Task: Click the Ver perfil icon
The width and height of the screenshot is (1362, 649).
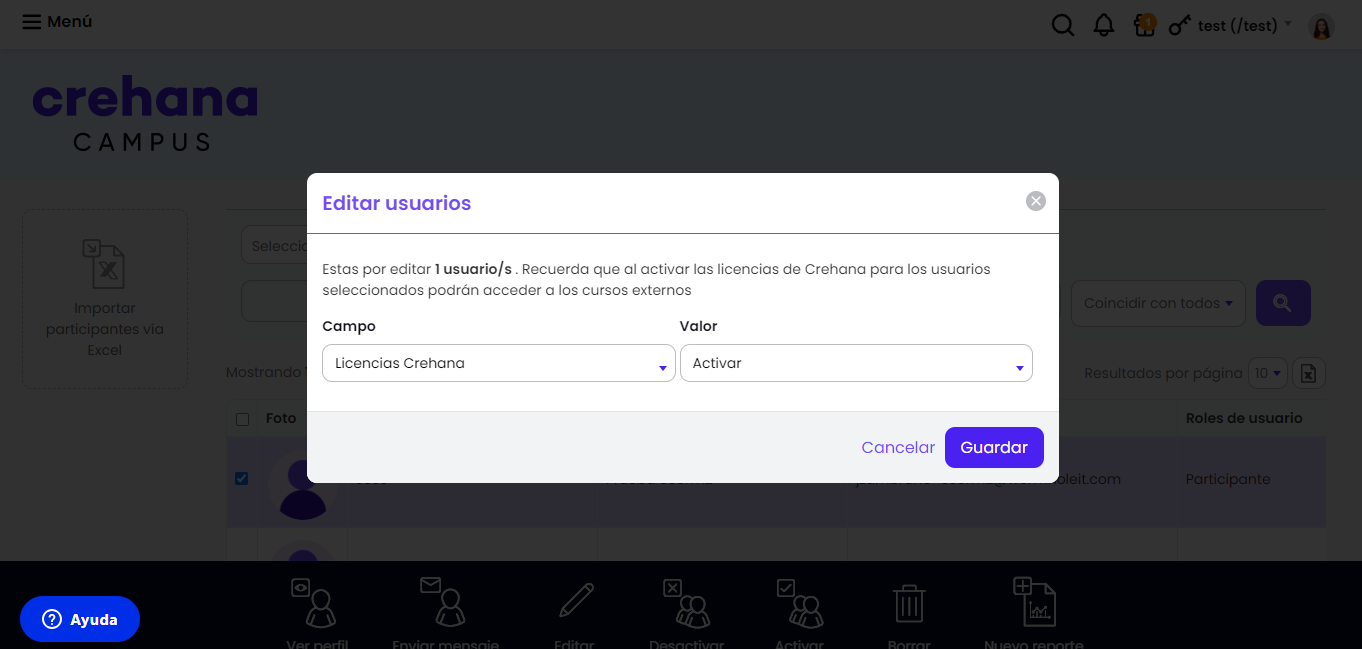Action: [315, 603]
